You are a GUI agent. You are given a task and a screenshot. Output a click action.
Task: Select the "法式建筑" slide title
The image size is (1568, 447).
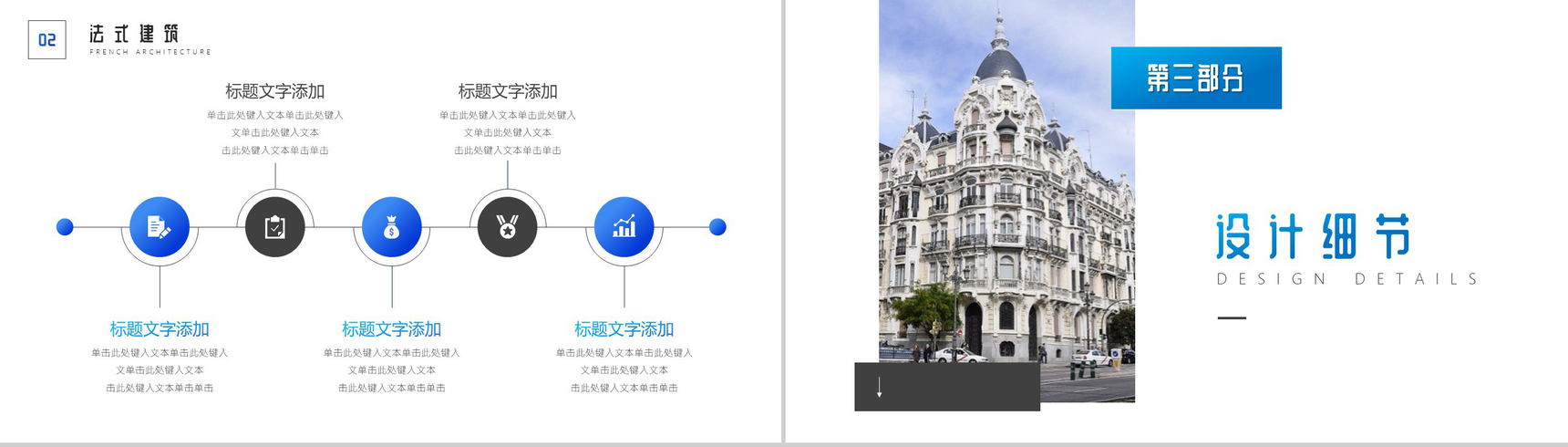134,34
